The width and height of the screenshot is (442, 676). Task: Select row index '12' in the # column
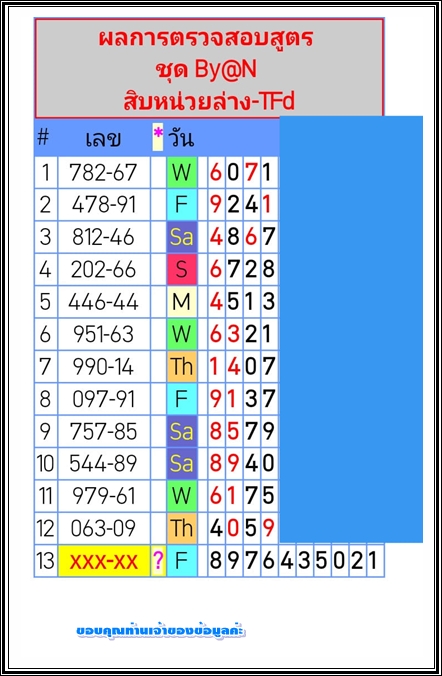point(46,529)
